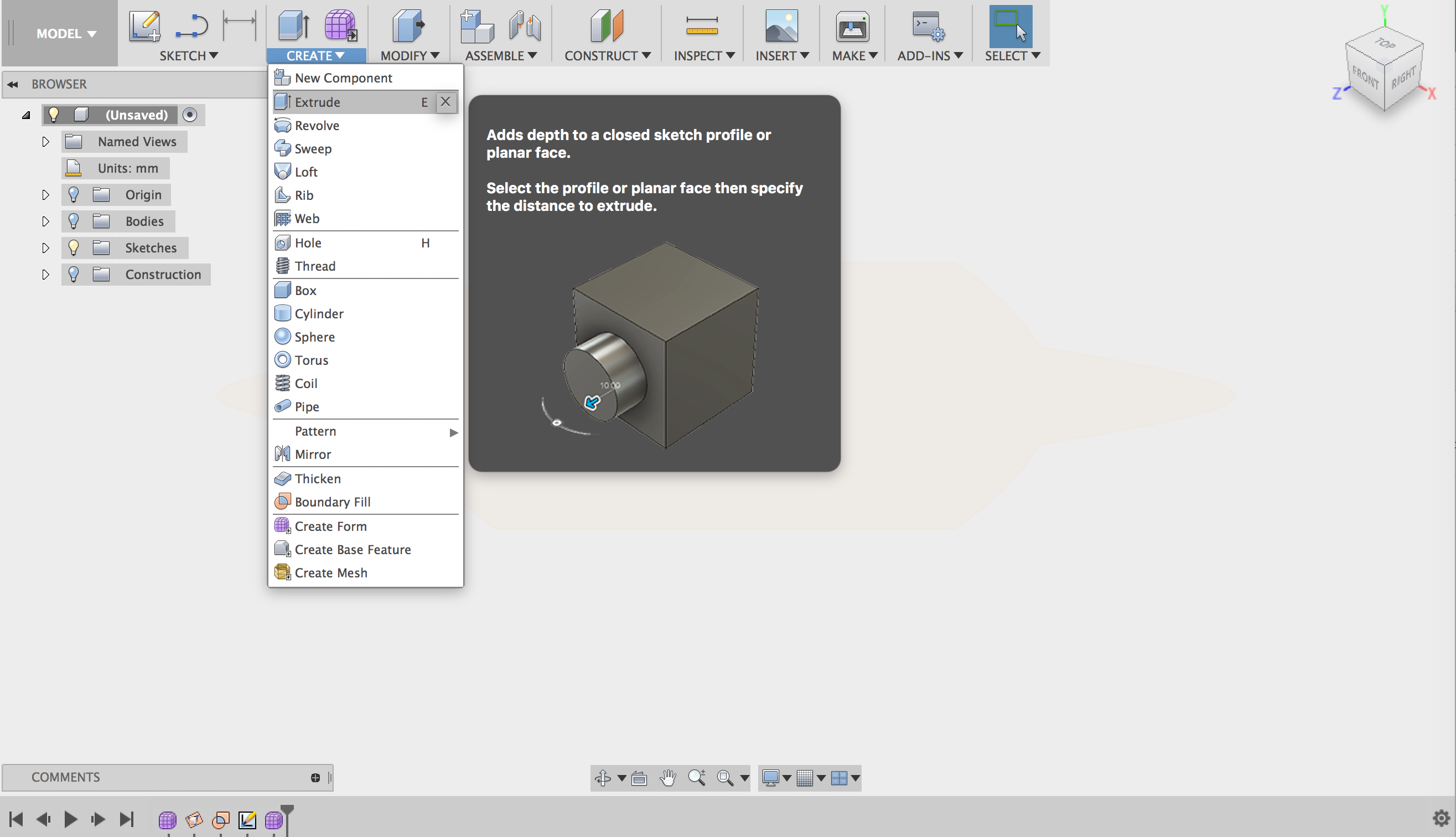Choose Boundary Fill from Create menu
Viewport: 1456px width, 837px height.
point(365,502)
